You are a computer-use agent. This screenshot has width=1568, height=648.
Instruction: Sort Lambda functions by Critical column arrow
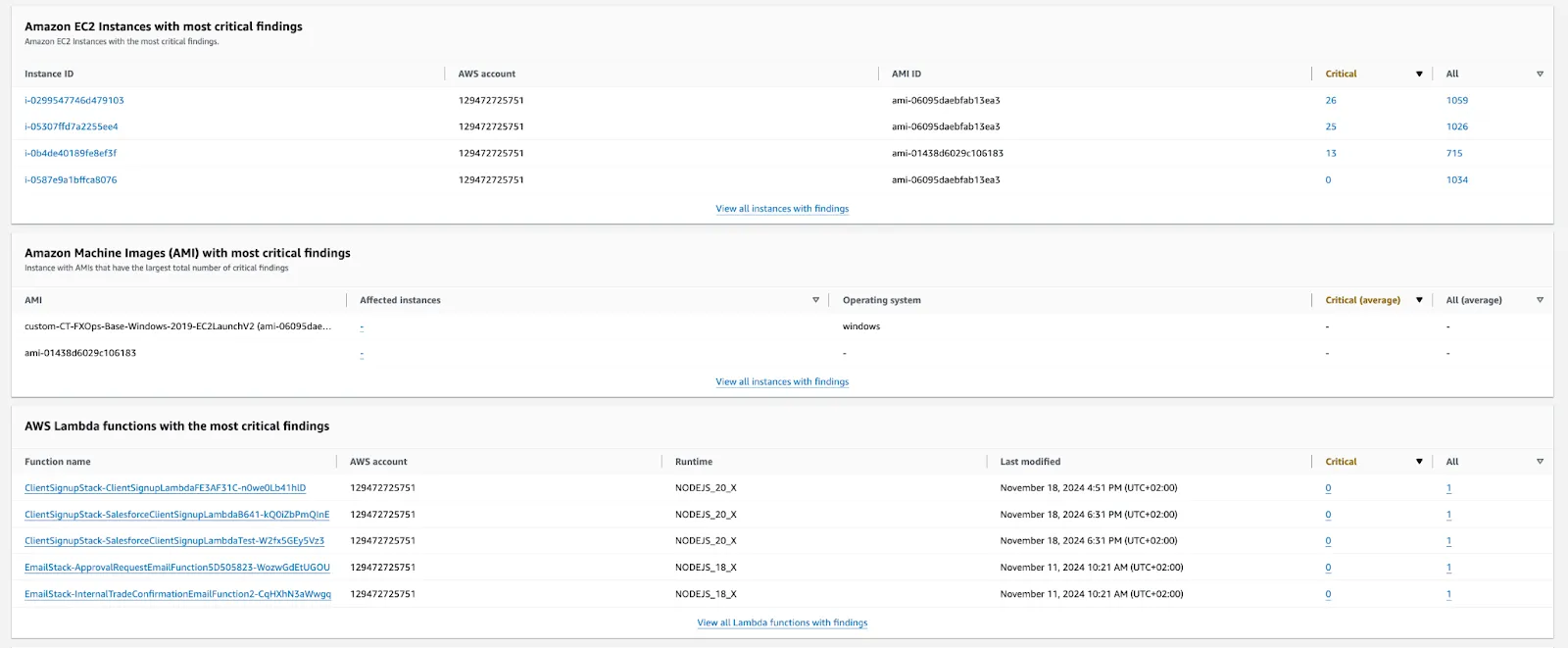1418,462
